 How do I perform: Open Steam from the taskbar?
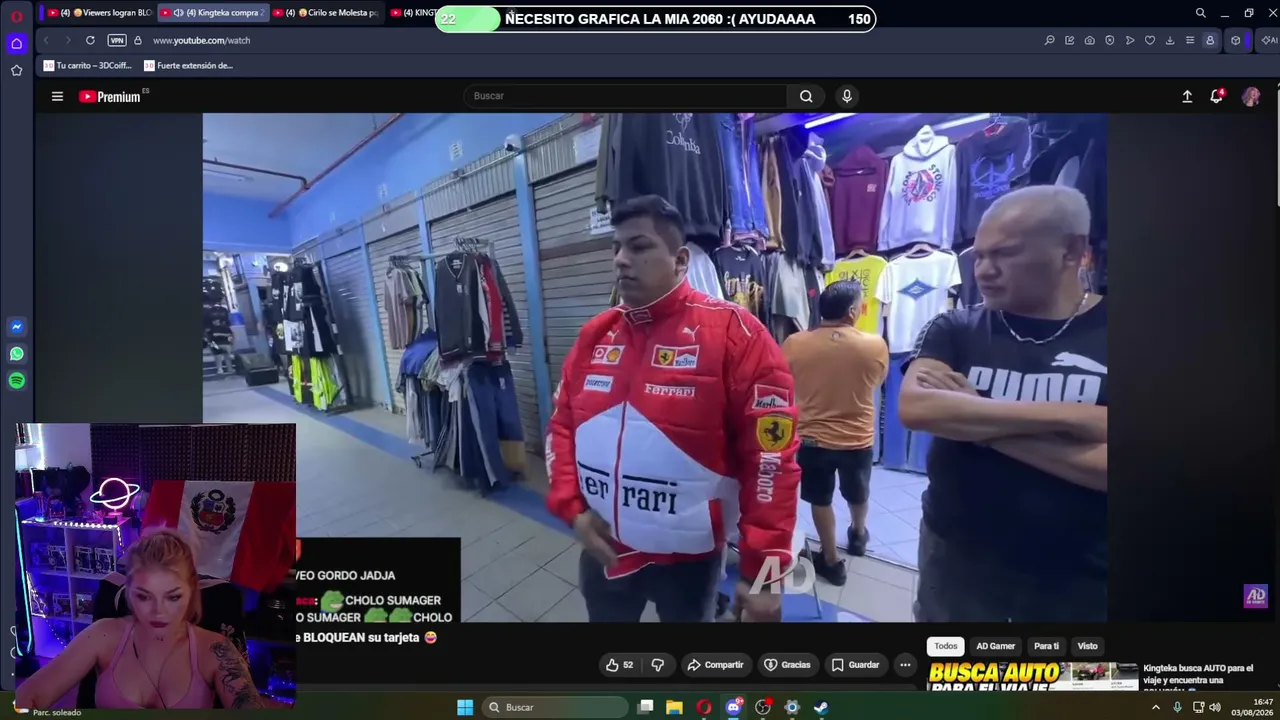[821, 707]
